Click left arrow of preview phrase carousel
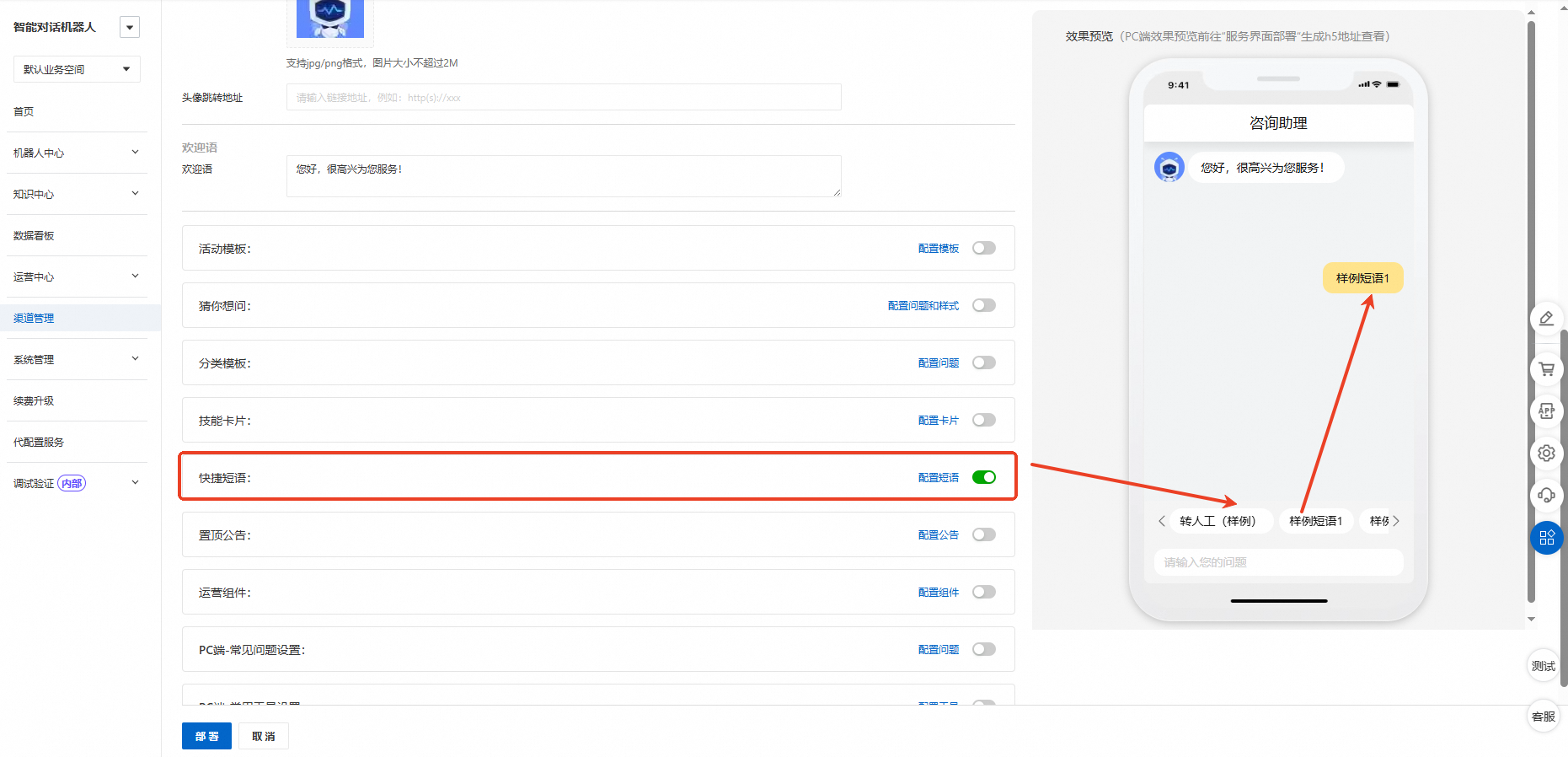The image size is (1568, 757). click(x=1162, y=521)
